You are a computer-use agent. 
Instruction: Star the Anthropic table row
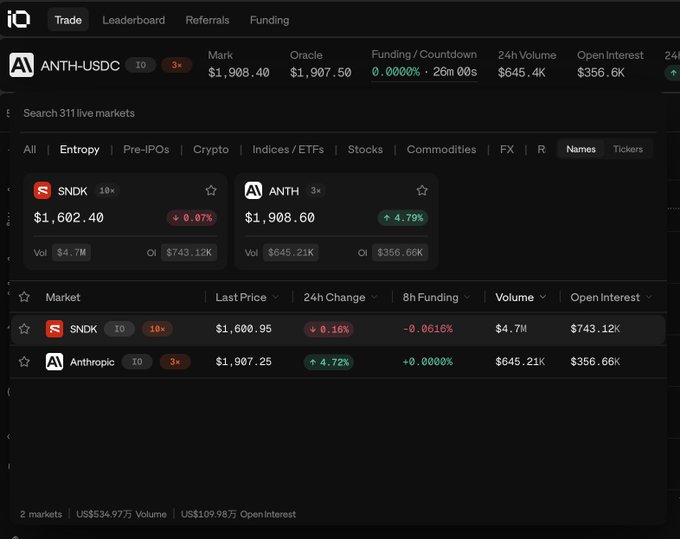tap(24, 362)
